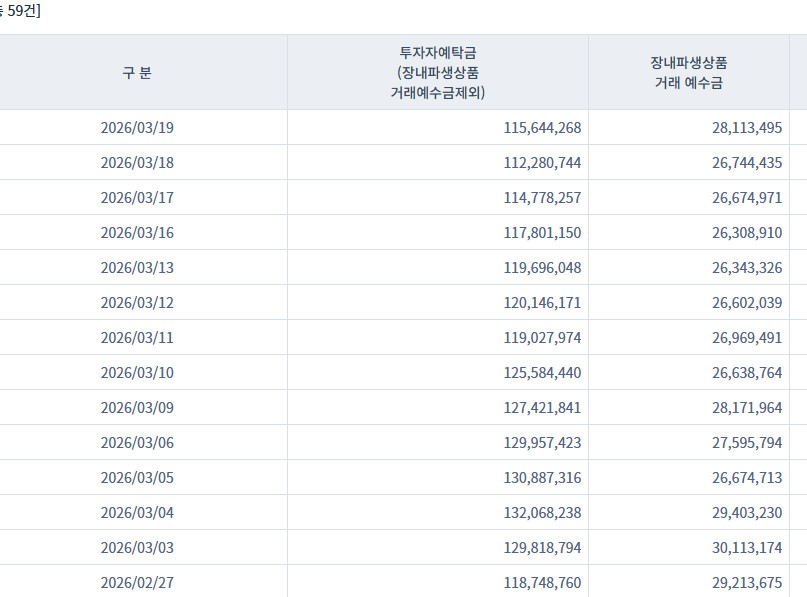Select the 2026/02/27 date cell
807x597 pixels.
137,583
